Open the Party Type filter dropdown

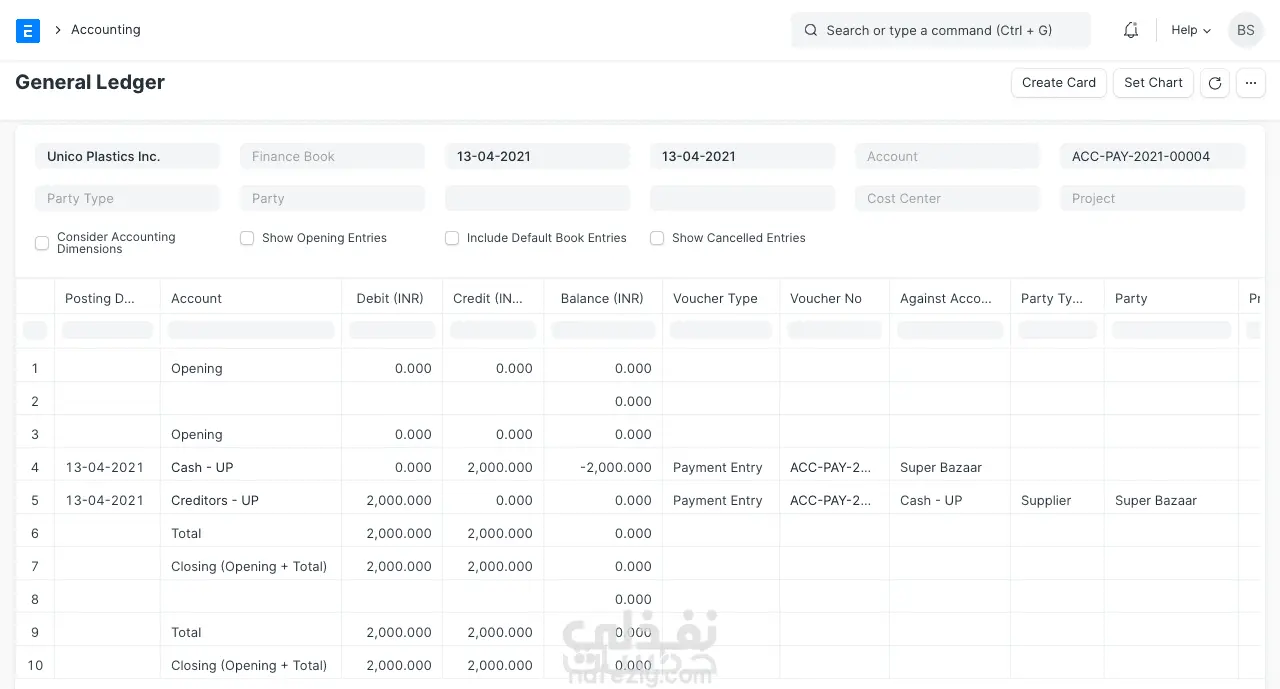pos(127,198)
